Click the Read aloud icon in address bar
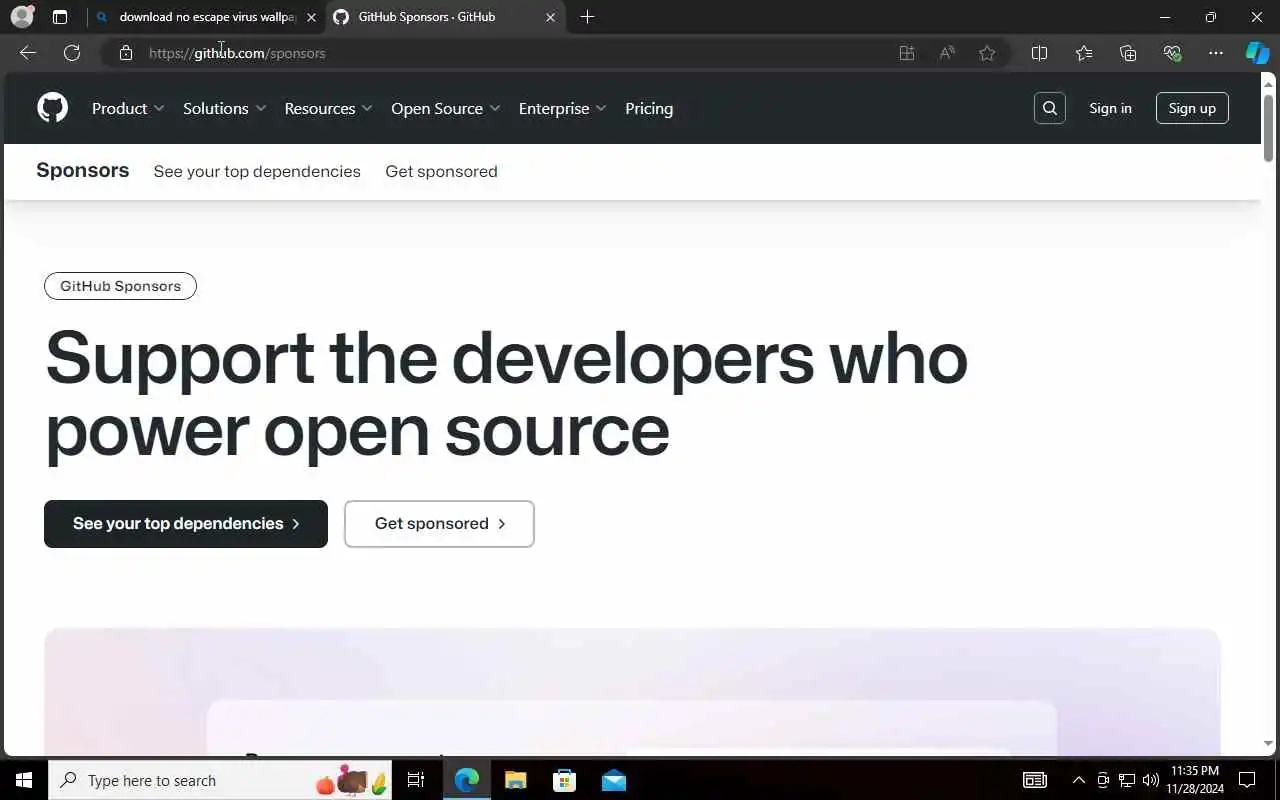This screenshot has width=1280, height=800. point(947,53)
